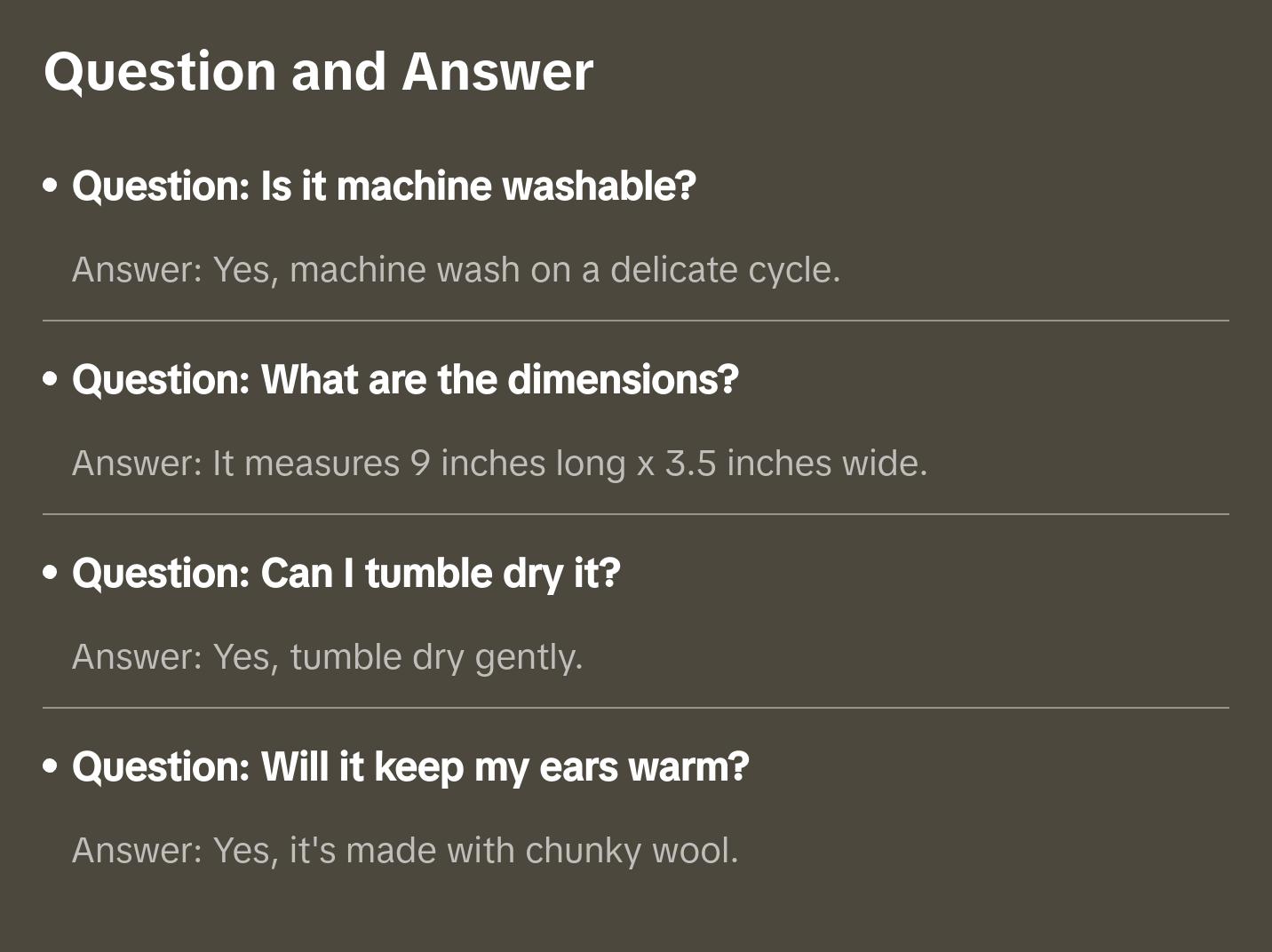Click the chunky wool answer text
The image size is (1272, 952).
[405, 851]
